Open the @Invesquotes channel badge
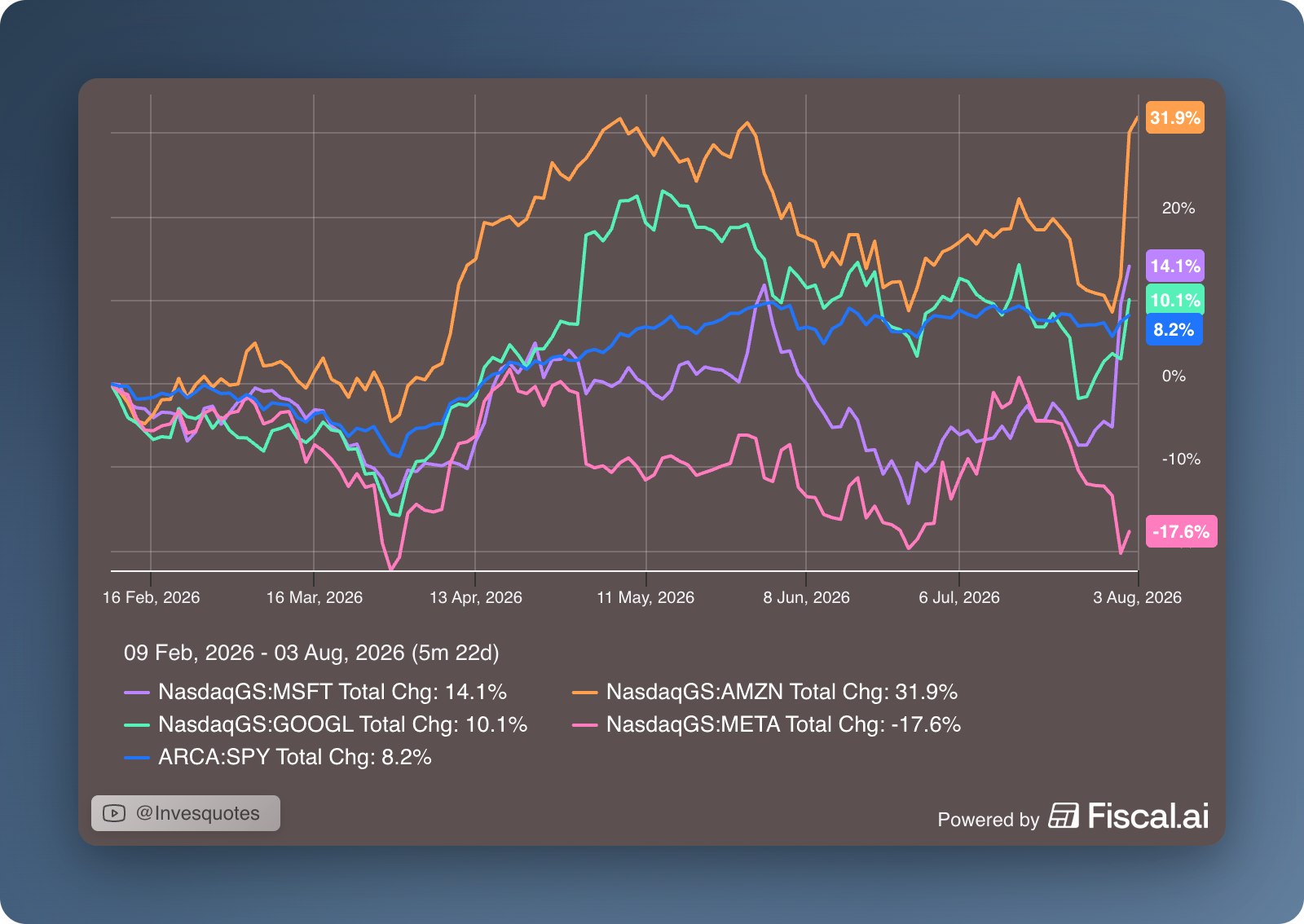The width and height of the screenshot is (1304, 924). click(x=186, y=813)
